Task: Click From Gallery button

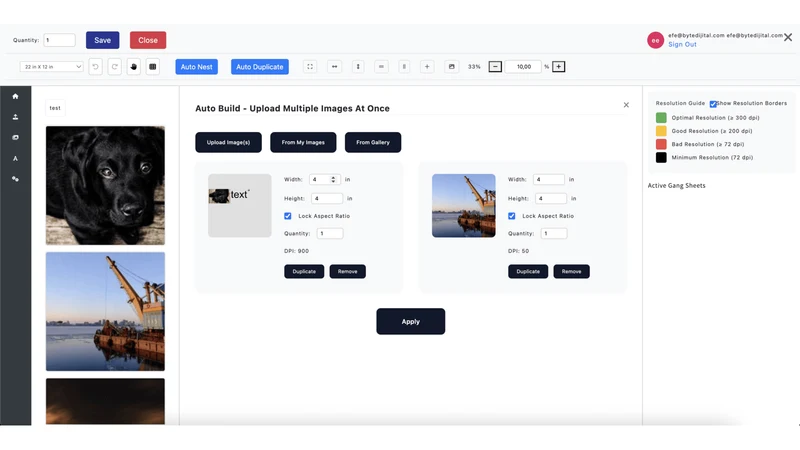Action: 373,142
